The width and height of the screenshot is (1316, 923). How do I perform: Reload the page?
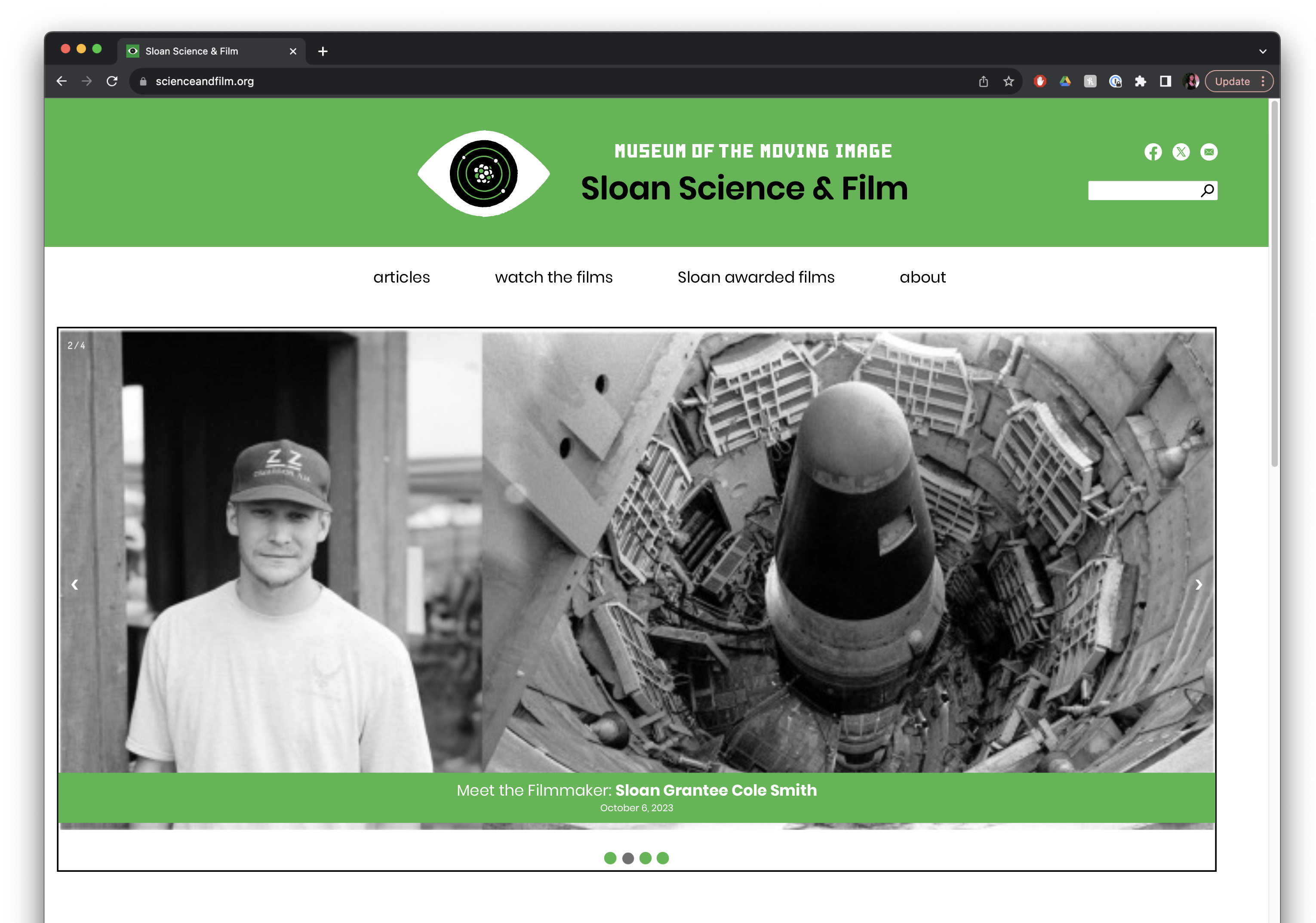(x=112, y=81)
